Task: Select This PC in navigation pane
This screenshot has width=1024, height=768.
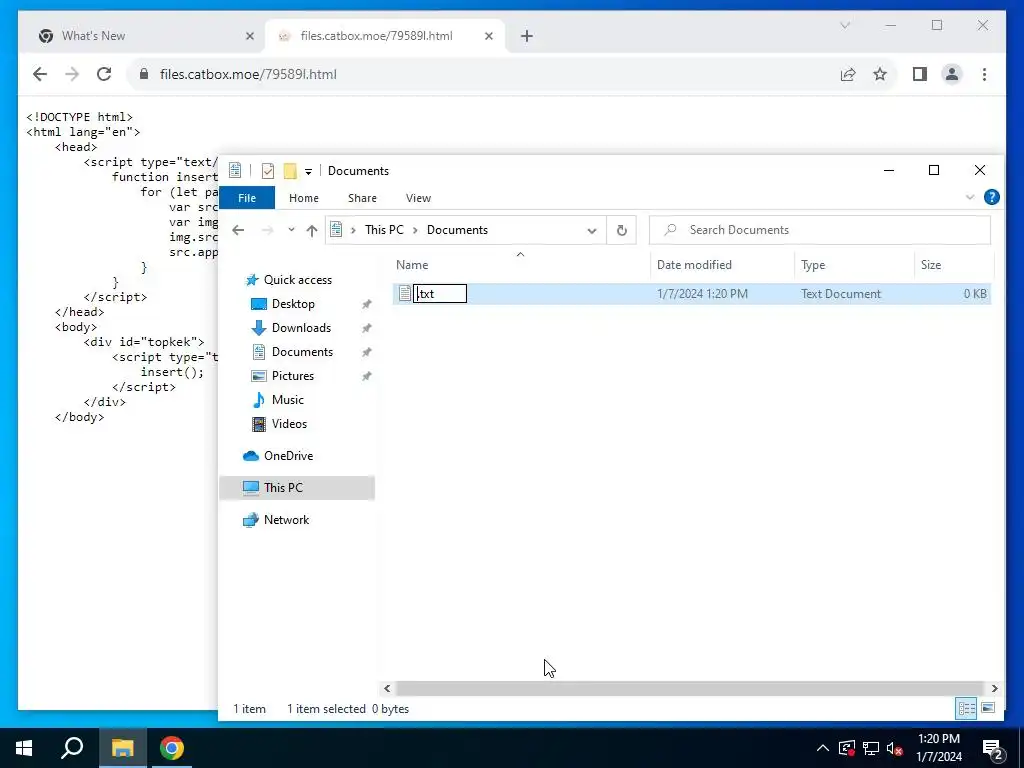Action: click(297, 488)
